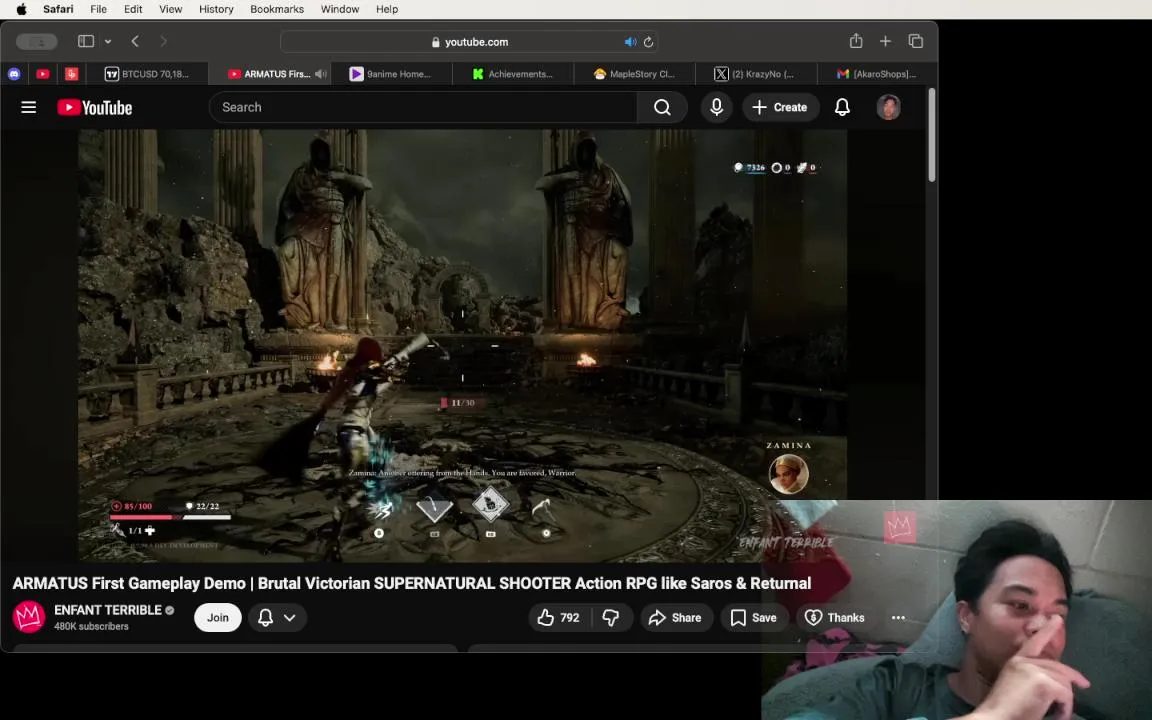
Task: Switch to pinned YouTube tab
Action: [x=43, y=73]
